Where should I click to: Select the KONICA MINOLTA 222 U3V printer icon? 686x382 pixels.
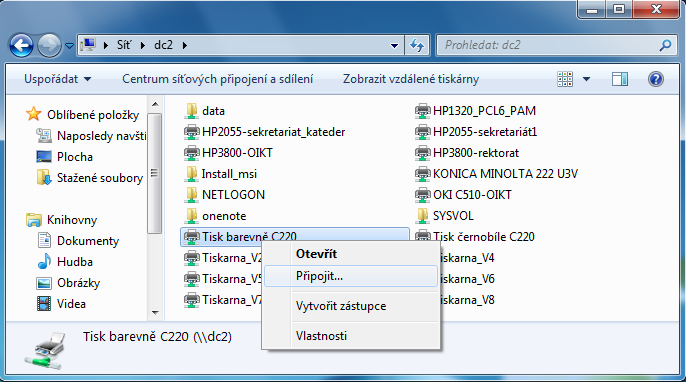pos(423,174)
